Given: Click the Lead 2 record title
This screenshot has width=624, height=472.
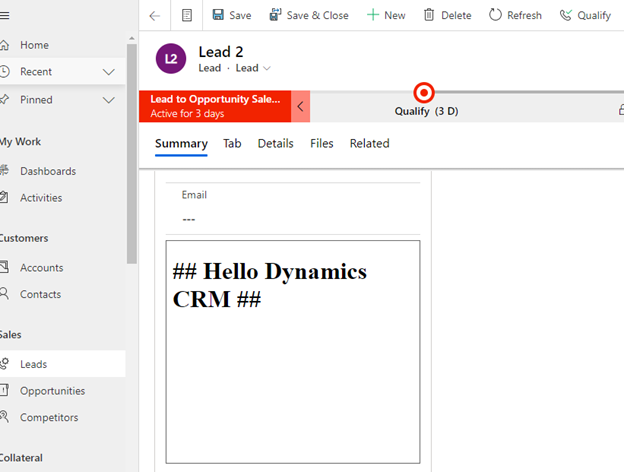Looking at the screenshot, I should pyautogui.click(x=221, y=52).
